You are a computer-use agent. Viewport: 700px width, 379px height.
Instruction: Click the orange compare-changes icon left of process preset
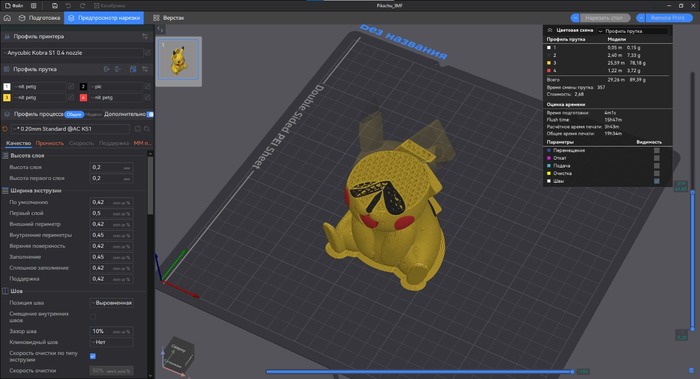pyautogui.click(x=5, y=129)
